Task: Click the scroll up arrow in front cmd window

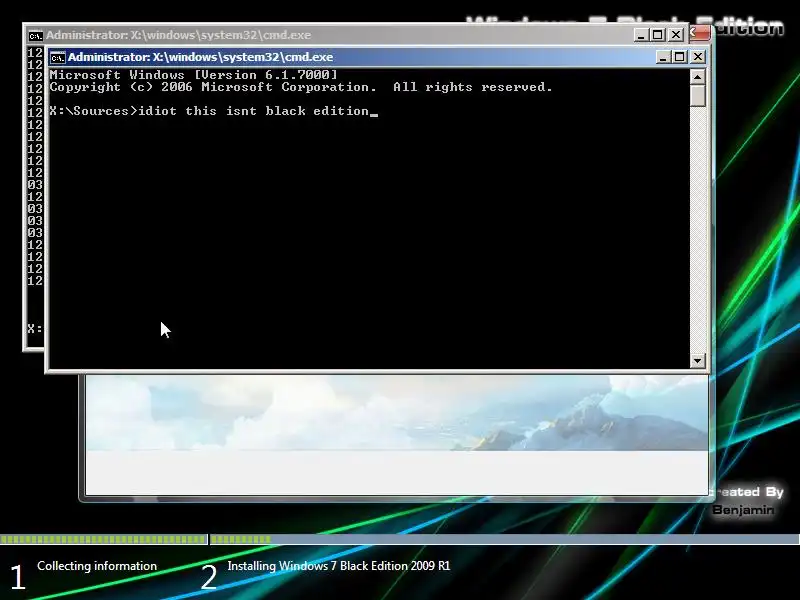Action: tap(697, 77)
